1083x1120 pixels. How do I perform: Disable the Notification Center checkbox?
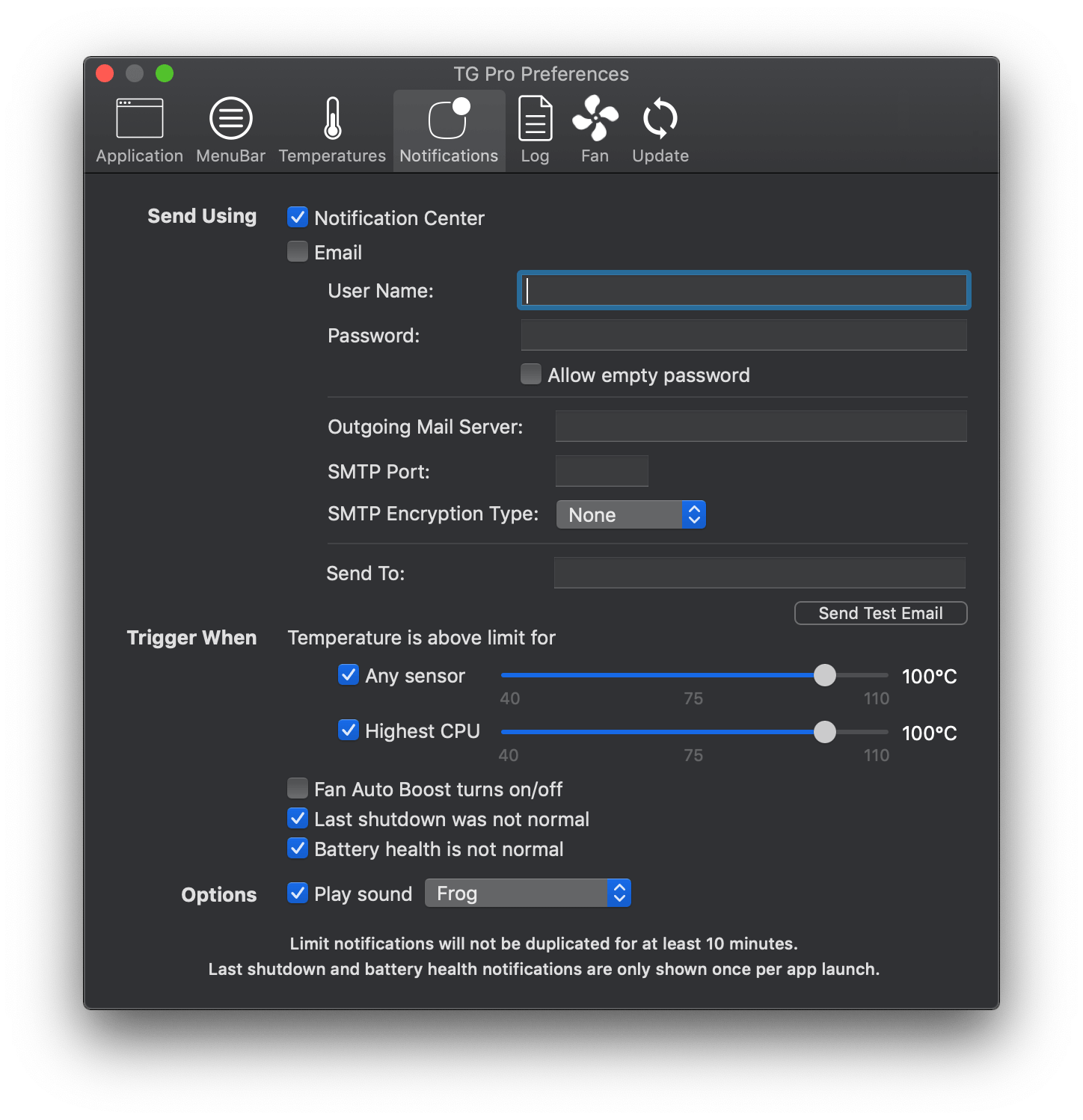coord(298,218)
